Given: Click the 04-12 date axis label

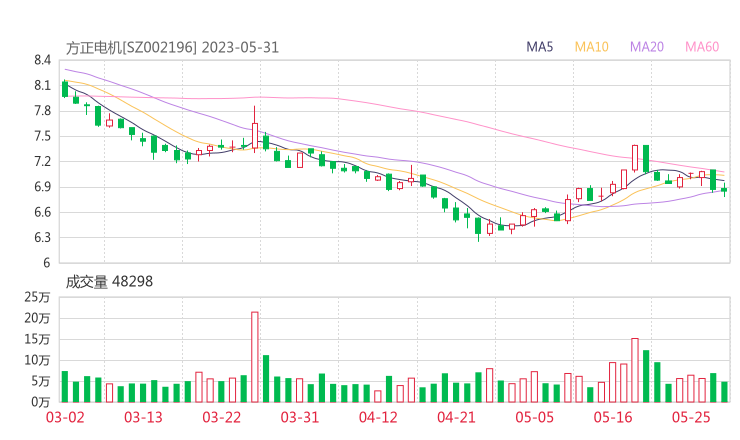Looking at the screenshot, I should [x=378, y=417].
